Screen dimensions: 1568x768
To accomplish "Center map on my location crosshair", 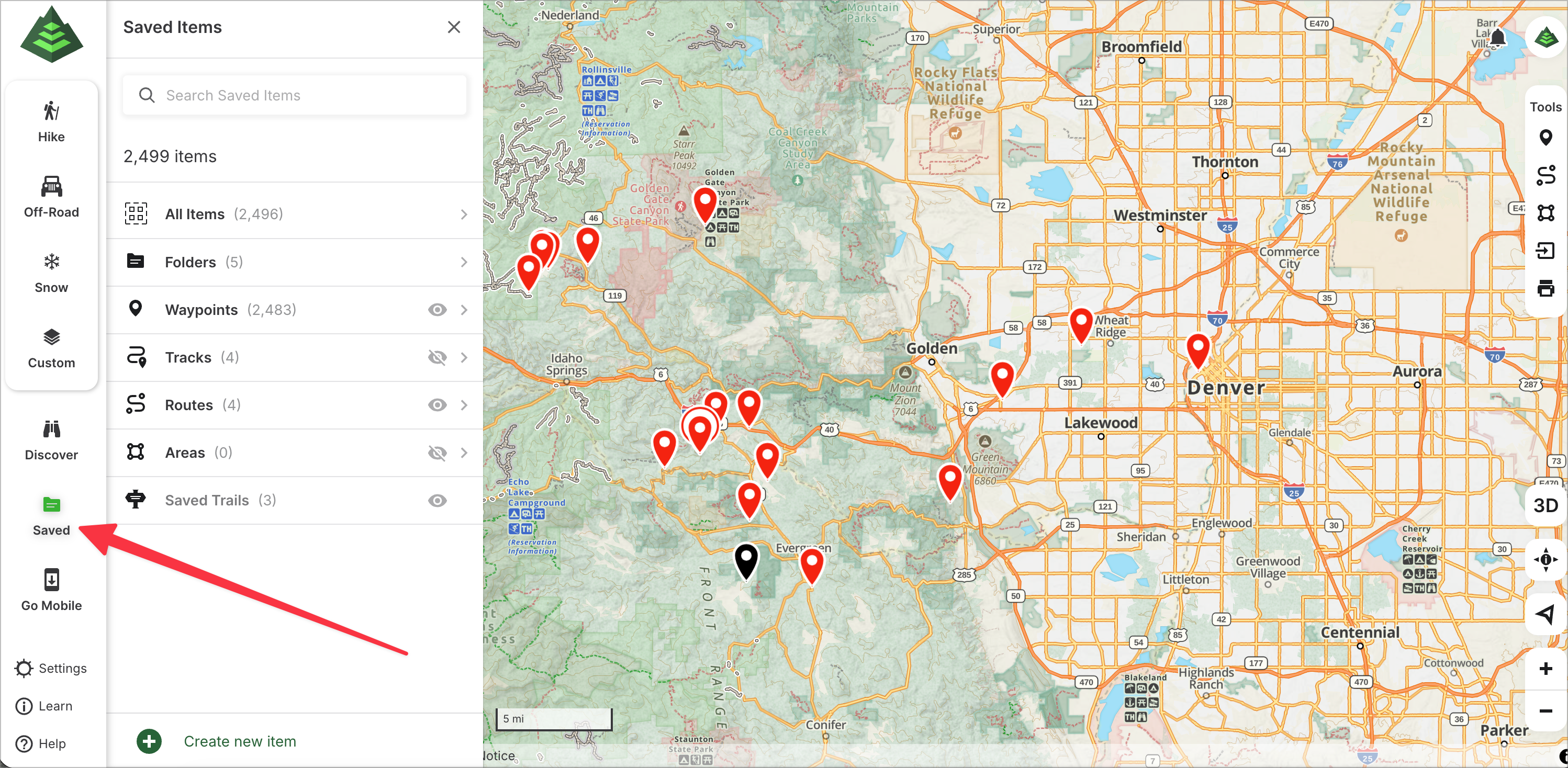I will (1545, 560).
